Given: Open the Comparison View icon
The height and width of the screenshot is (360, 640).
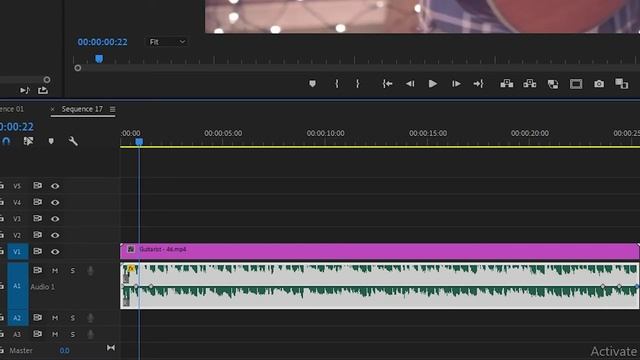Looking at the screenshot, I should [622, 84].
